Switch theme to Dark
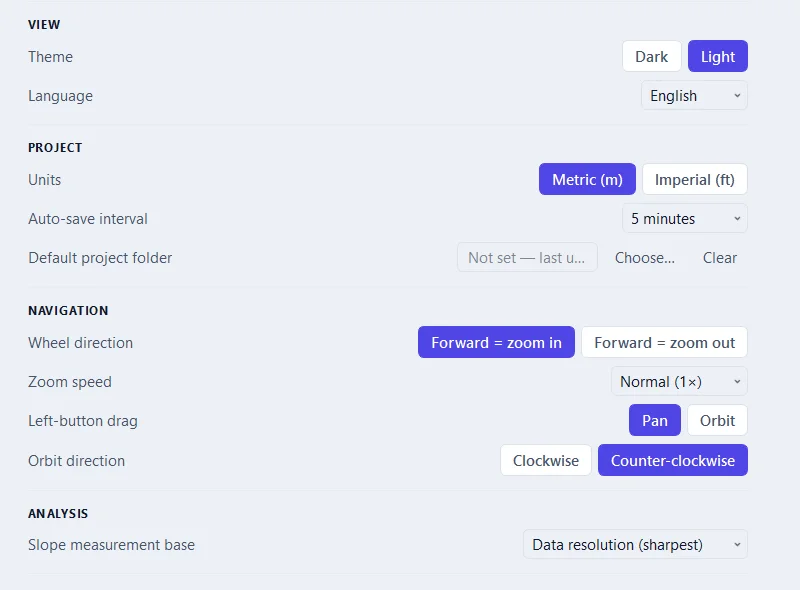 [x=652, y=56]
